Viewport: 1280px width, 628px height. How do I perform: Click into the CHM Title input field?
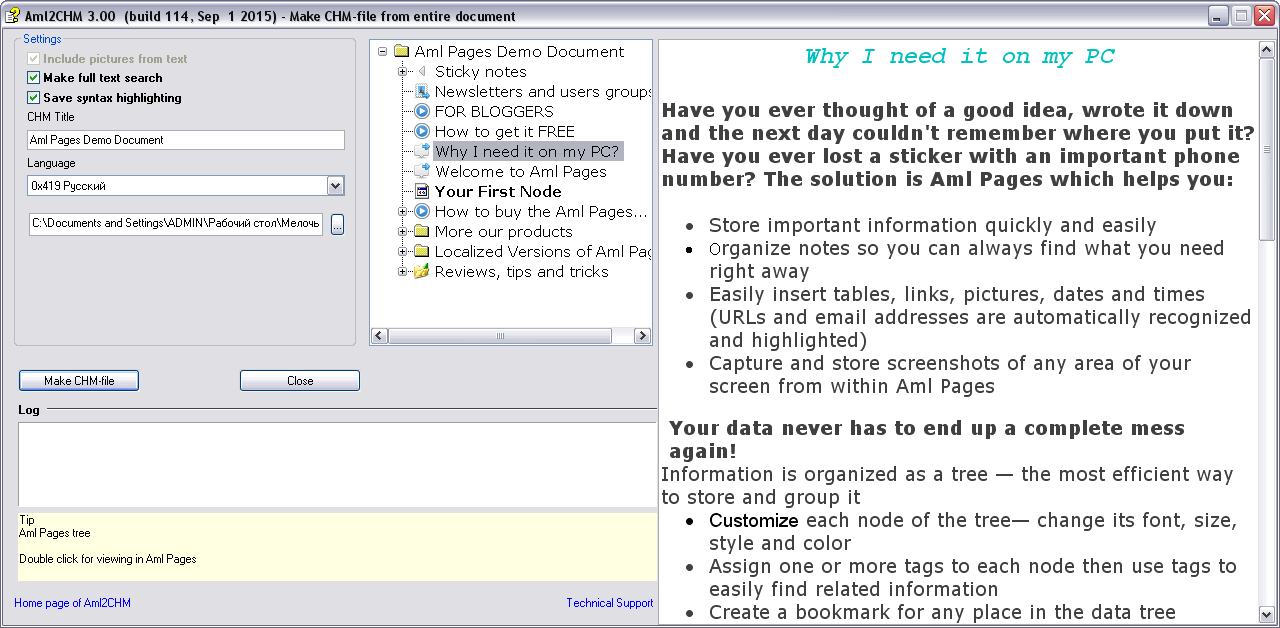pos(186,140)
